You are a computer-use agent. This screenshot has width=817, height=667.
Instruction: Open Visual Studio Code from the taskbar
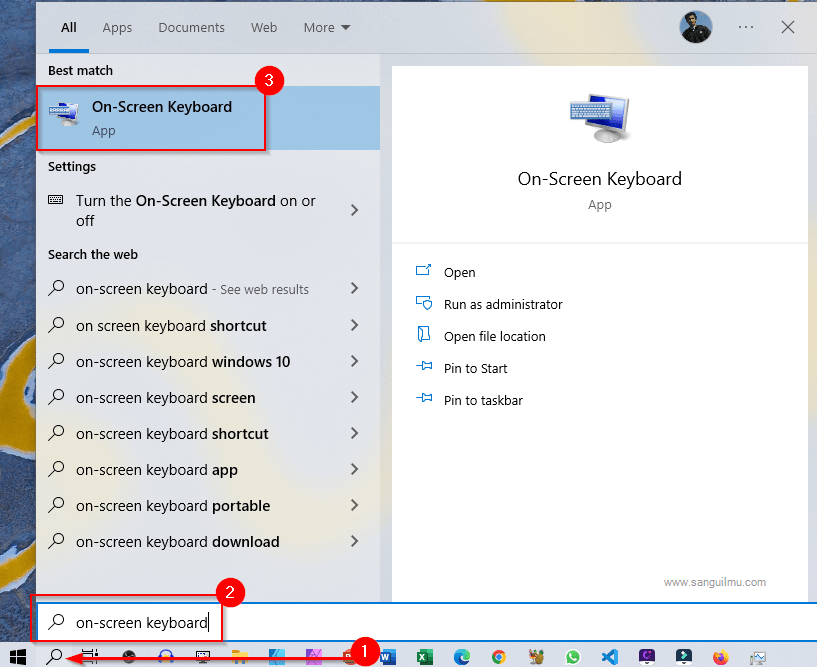(x=610, y=657)
